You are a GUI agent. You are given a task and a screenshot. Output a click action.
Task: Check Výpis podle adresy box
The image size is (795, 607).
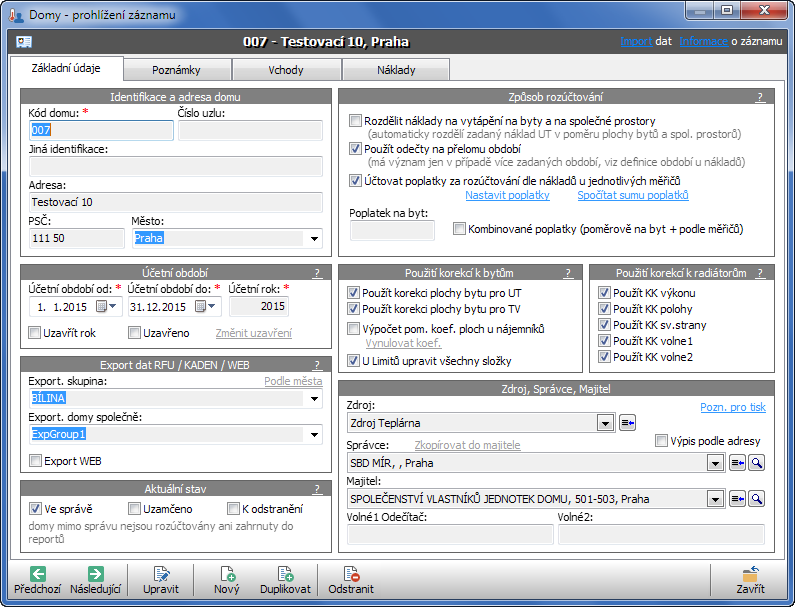pyautogui.click(x=661, y=441)
